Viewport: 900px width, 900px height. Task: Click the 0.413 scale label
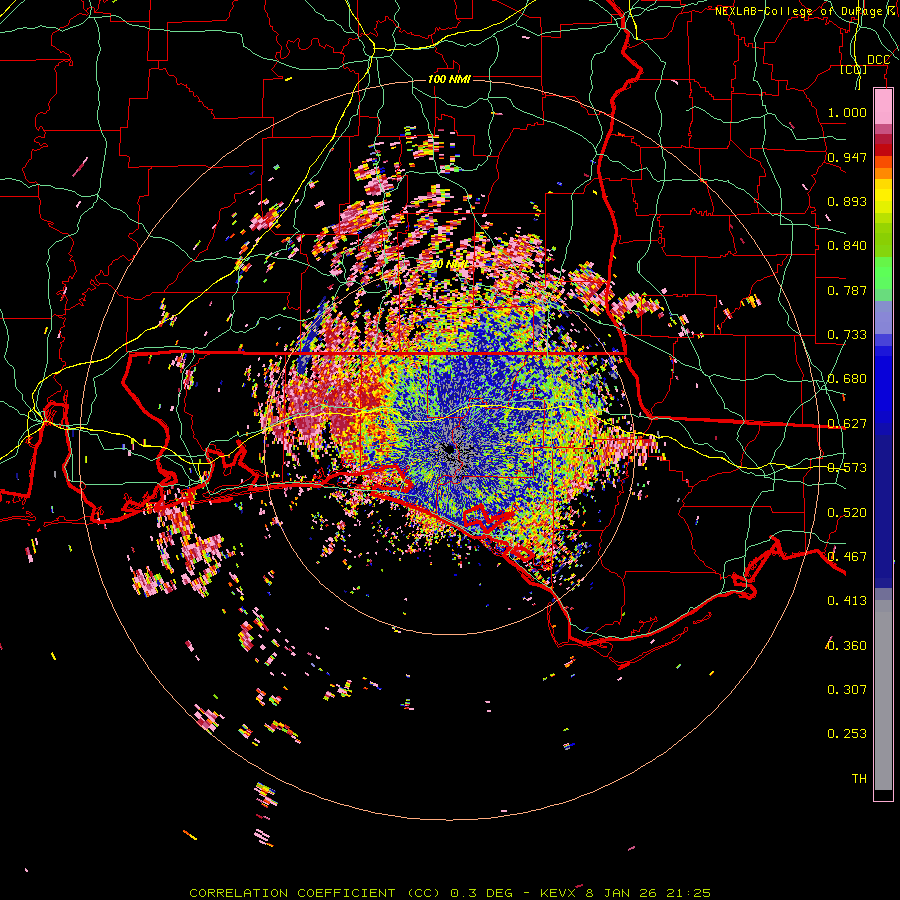[847, 601]
